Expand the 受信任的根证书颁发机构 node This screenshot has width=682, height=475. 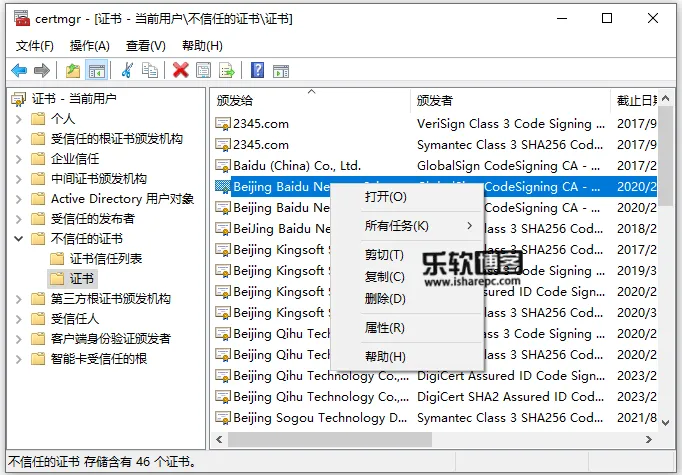click(x=19, y=139)
